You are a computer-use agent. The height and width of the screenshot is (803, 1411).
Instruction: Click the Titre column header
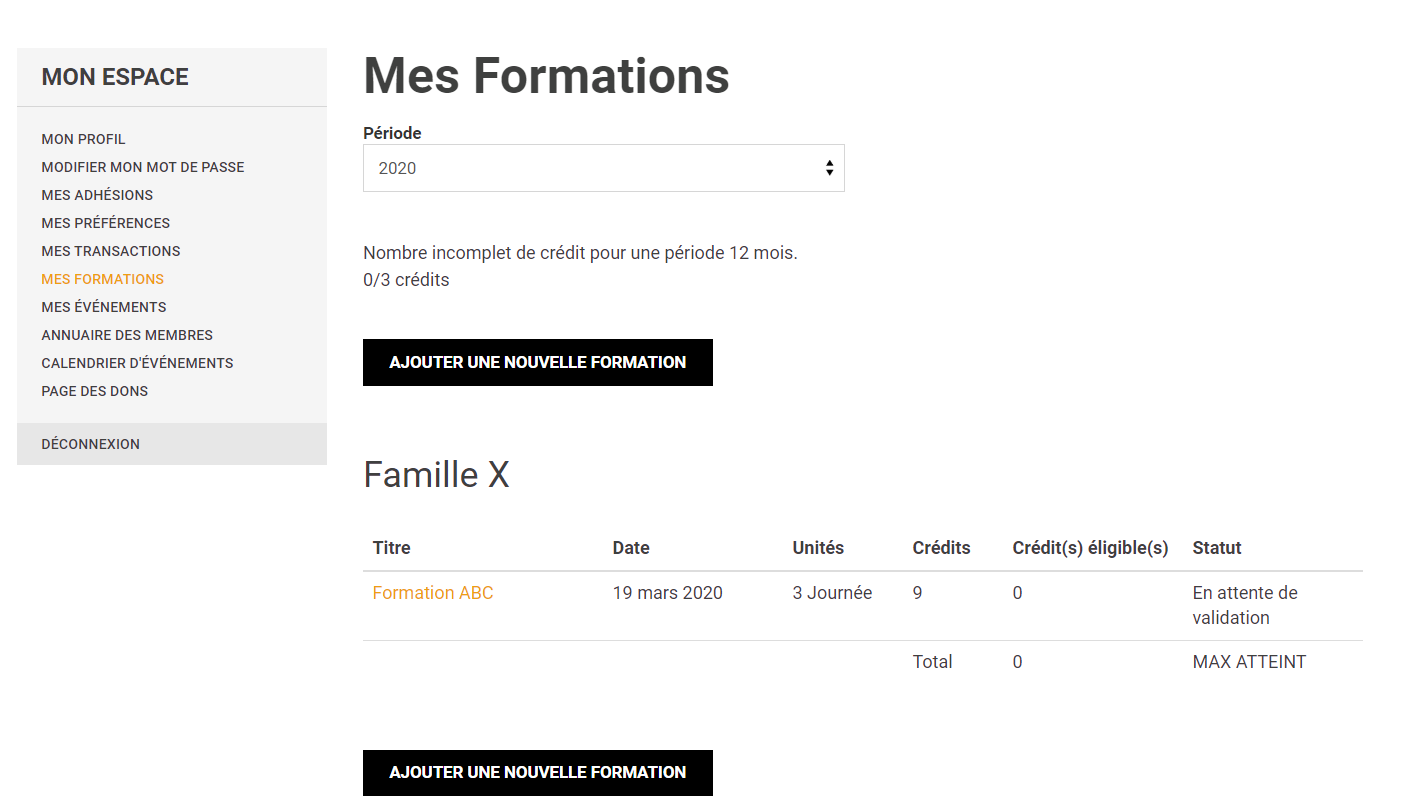coord(392,548)
